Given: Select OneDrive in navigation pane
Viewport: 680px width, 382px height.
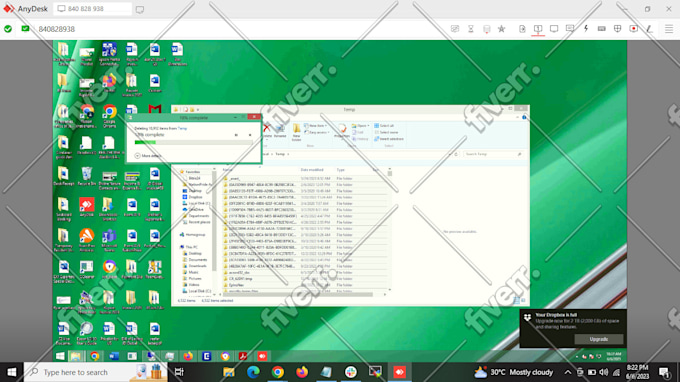Looking at the screenshot, I should (196, 209).
